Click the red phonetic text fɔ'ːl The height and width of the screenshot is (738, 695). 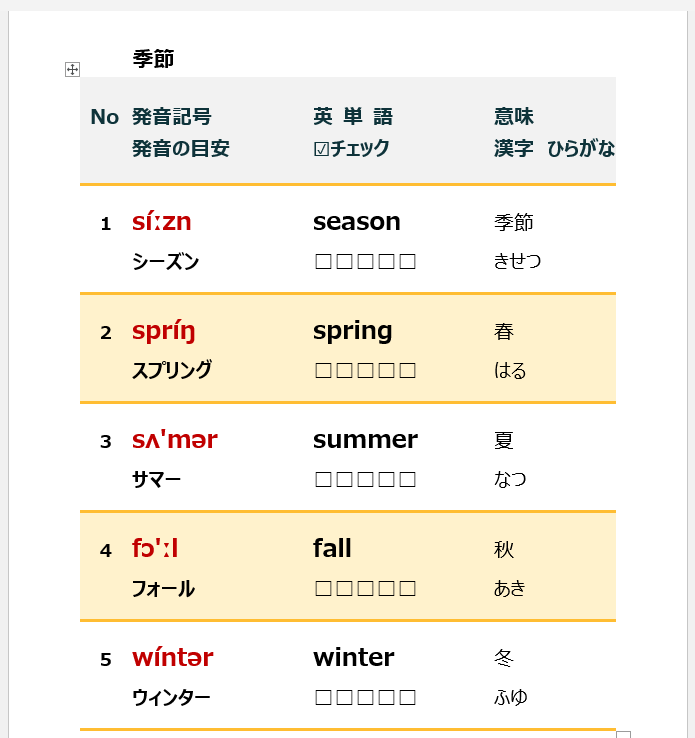tap(154, 548)
